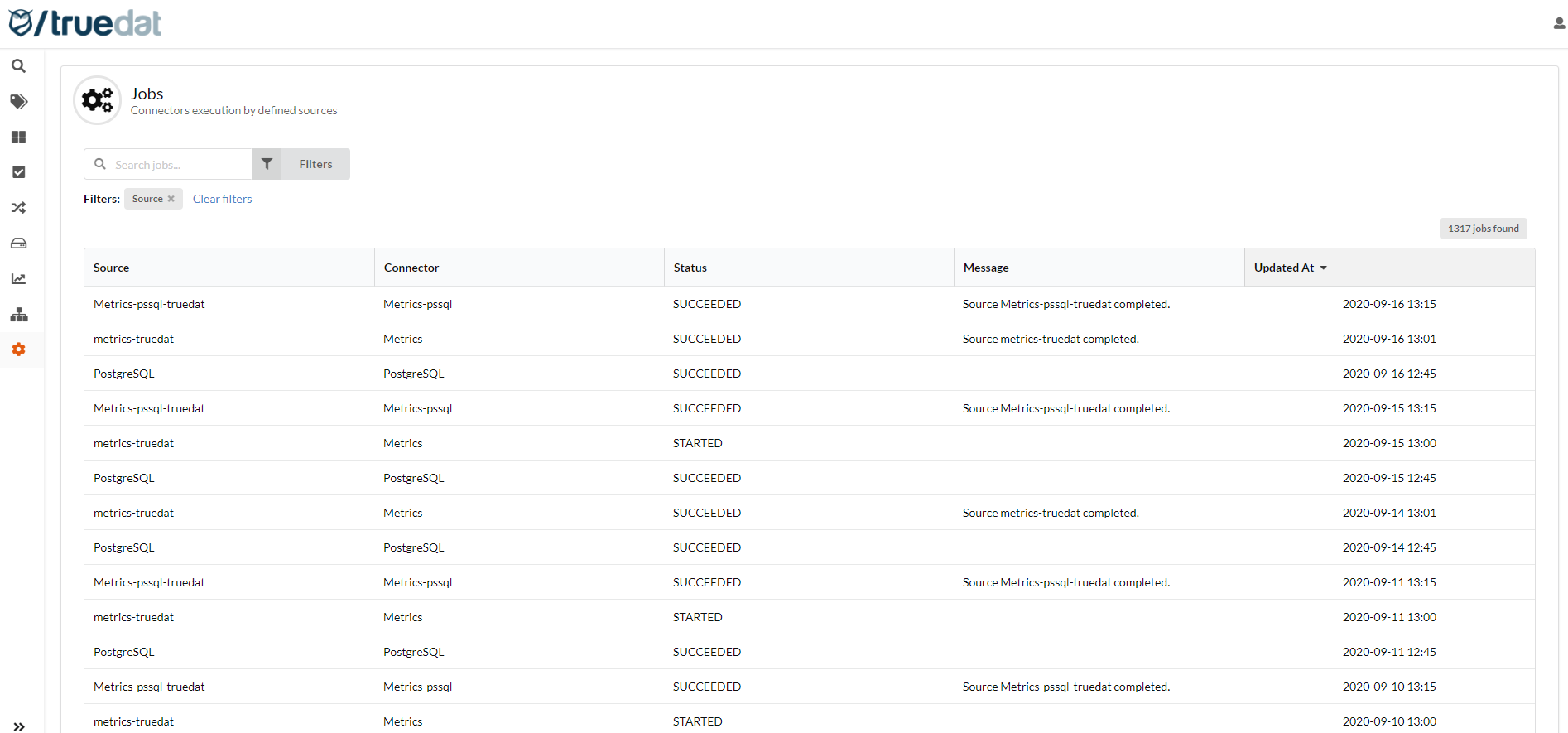Open the user profile icon

[x=1559, y=23]
